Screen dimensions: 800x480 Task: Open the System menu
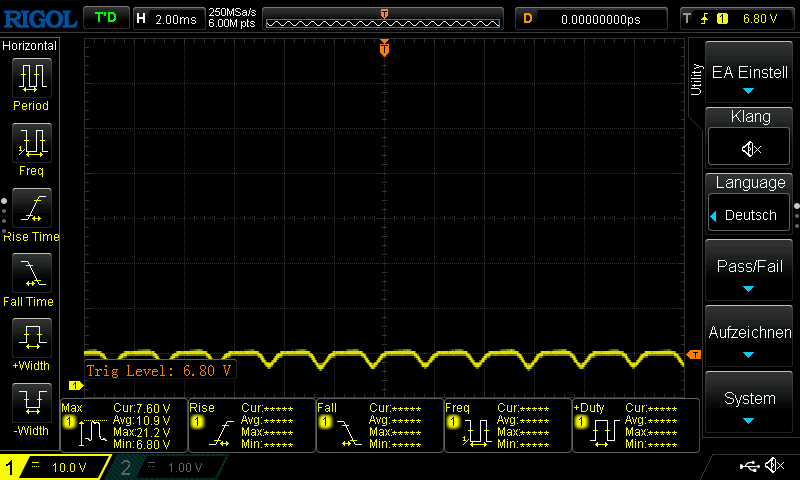[750, 403]
